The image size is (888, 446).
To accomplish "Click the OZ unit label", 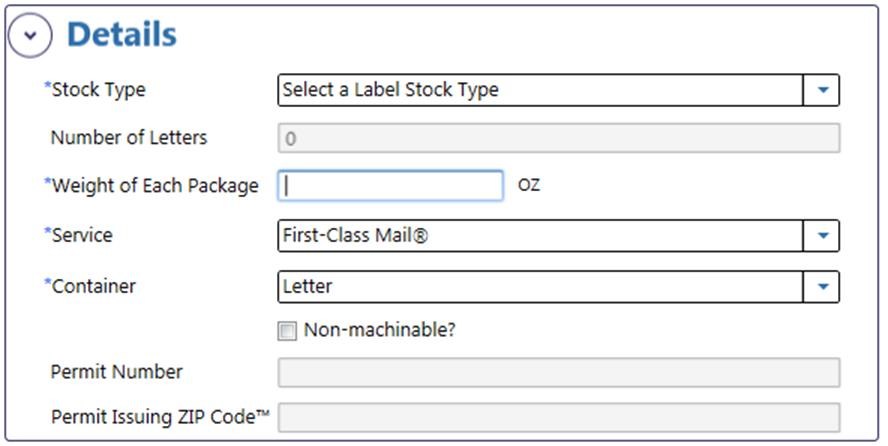I will click(x=529, y=186).
